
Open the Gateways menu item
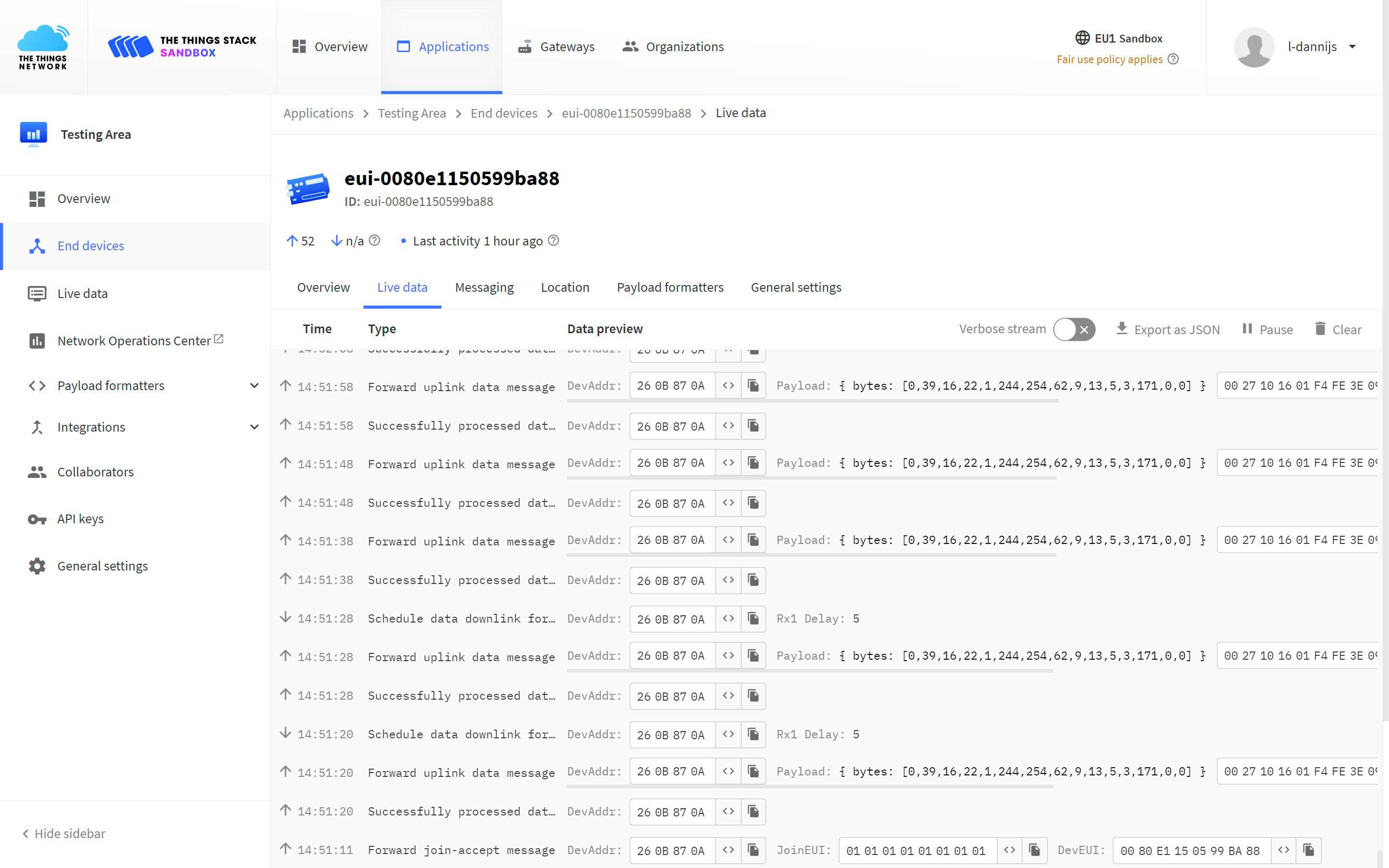pyautogui.click(x=567, y=46)
